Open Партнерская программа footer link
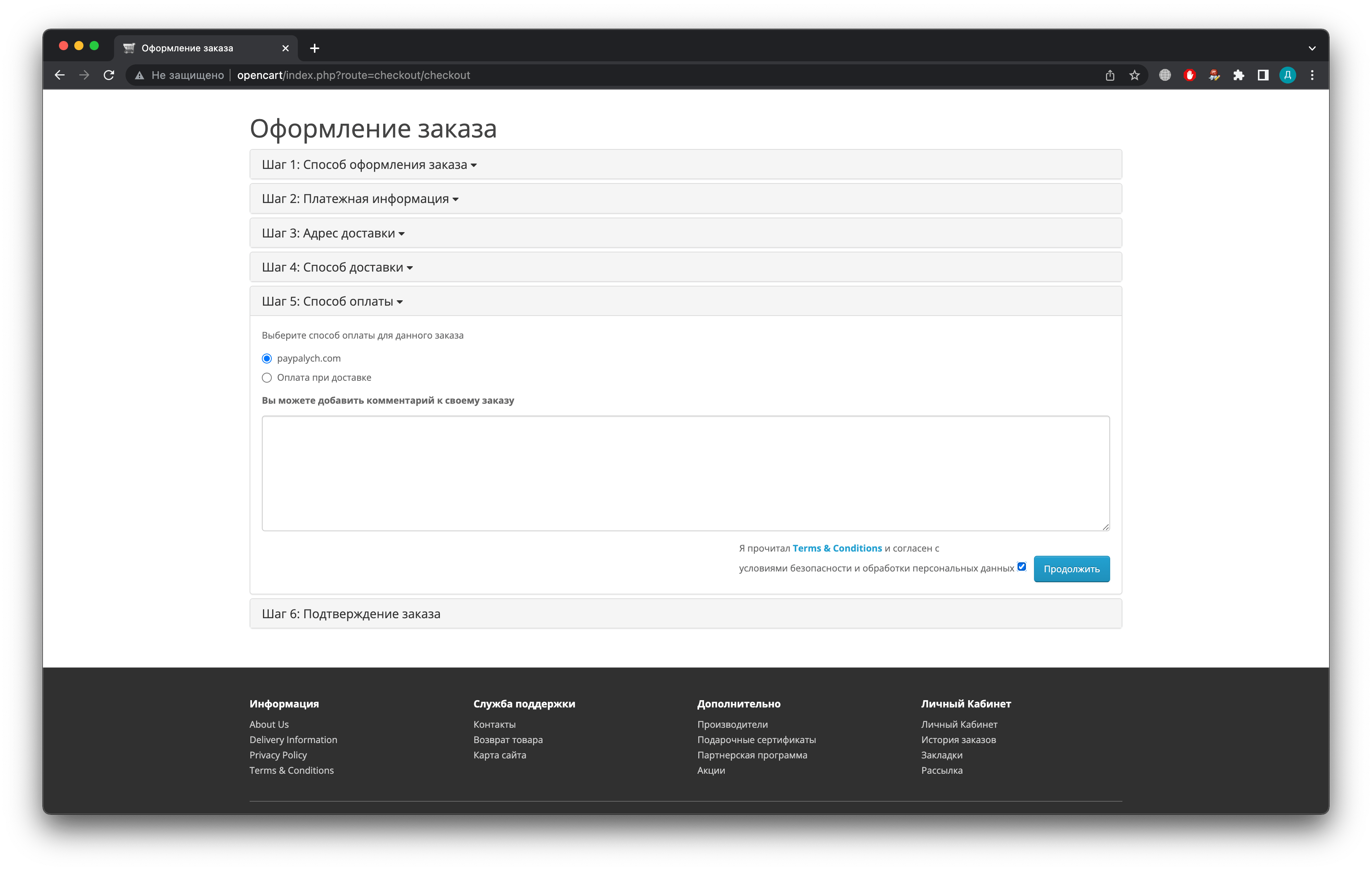The image size is (1372, 871). coord(752,755)
